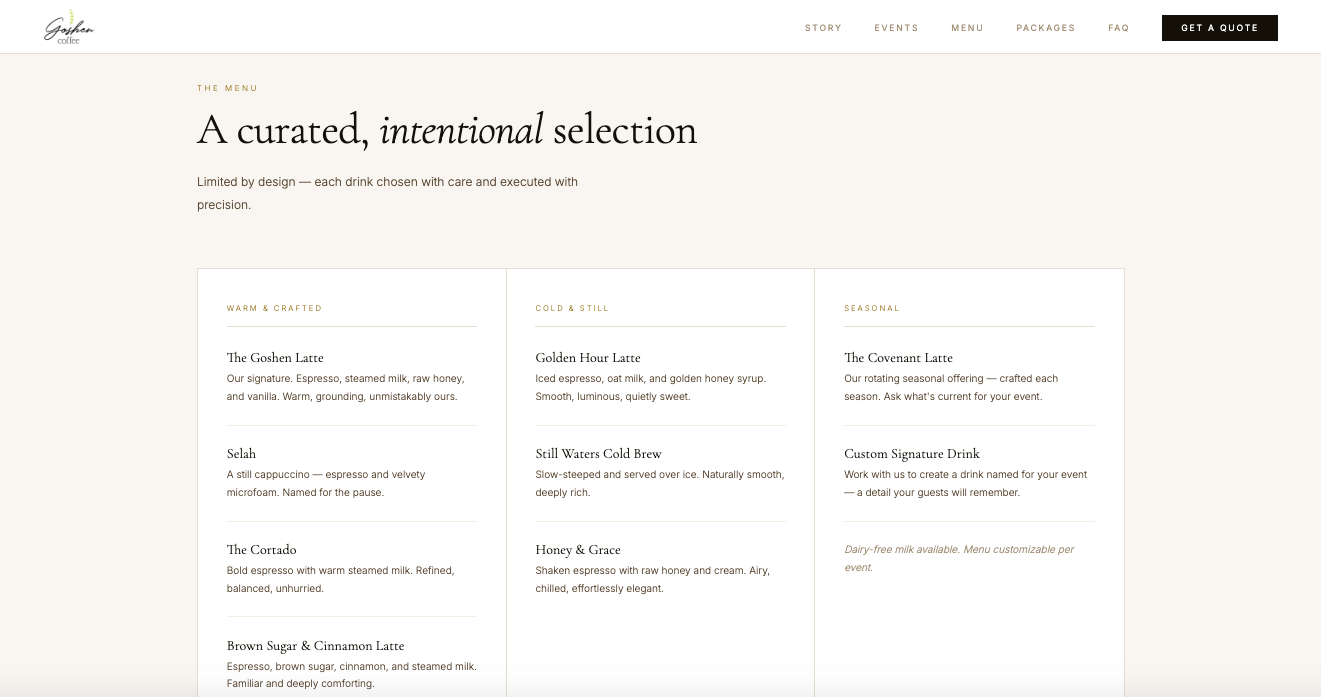Viewport: 1321px width, 697px height.
Task: Click the 'Our rotating seasonal offering' description
Action: pyautogui.click(x=951, y=388)
